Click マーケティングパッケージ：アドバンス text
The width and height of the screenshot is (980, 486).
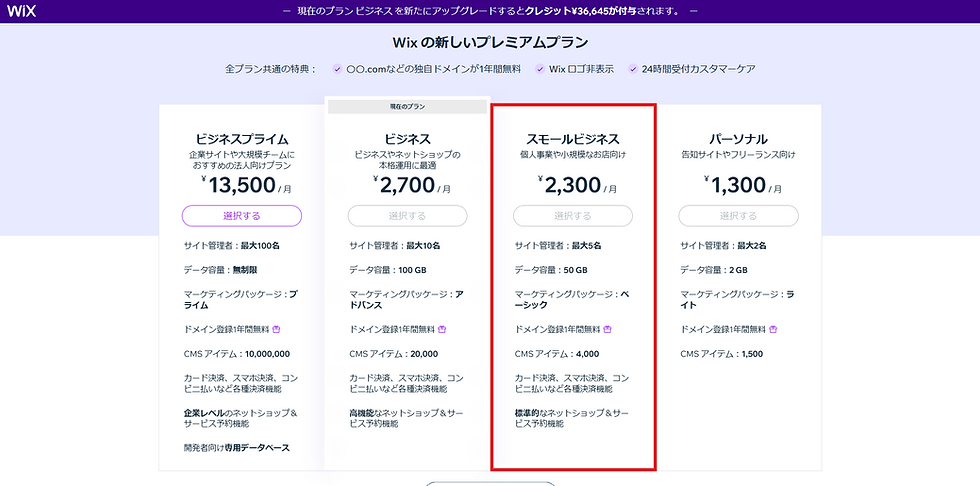tap(406, 300)
